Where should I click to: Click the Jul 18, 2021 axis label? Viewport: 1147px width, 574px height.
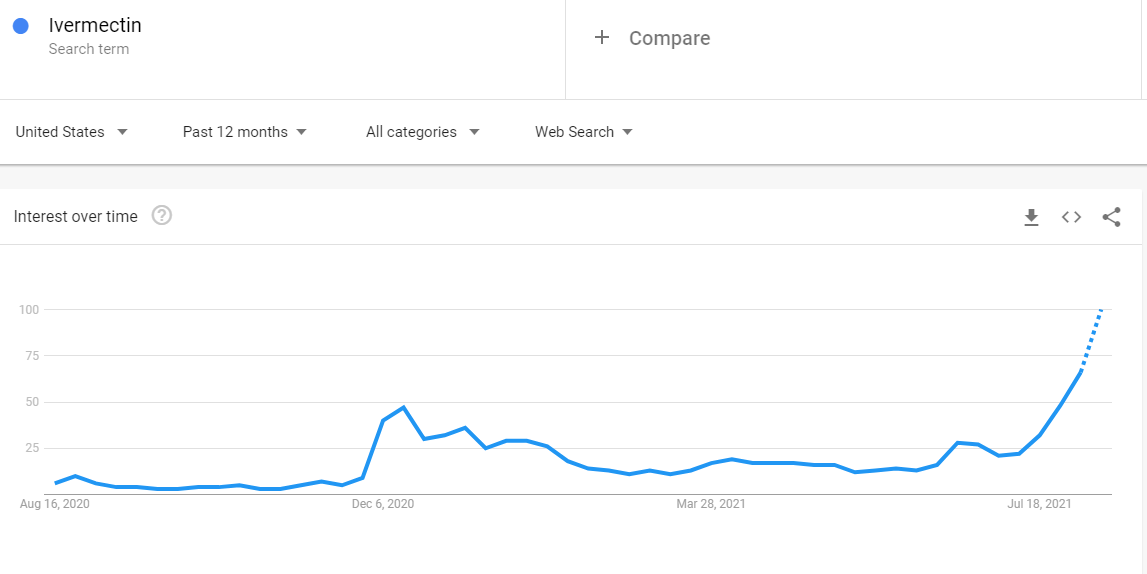1039,504
